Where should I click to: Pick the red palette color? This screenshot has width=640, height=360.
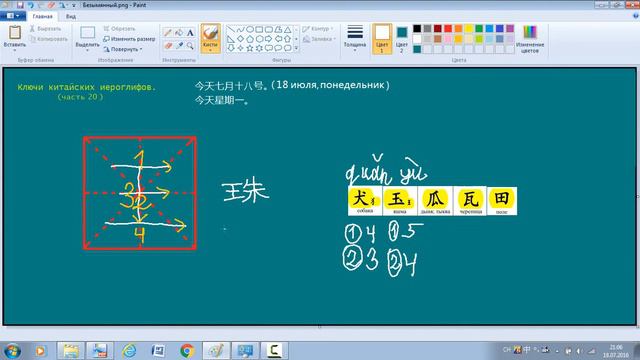point(448,29)
